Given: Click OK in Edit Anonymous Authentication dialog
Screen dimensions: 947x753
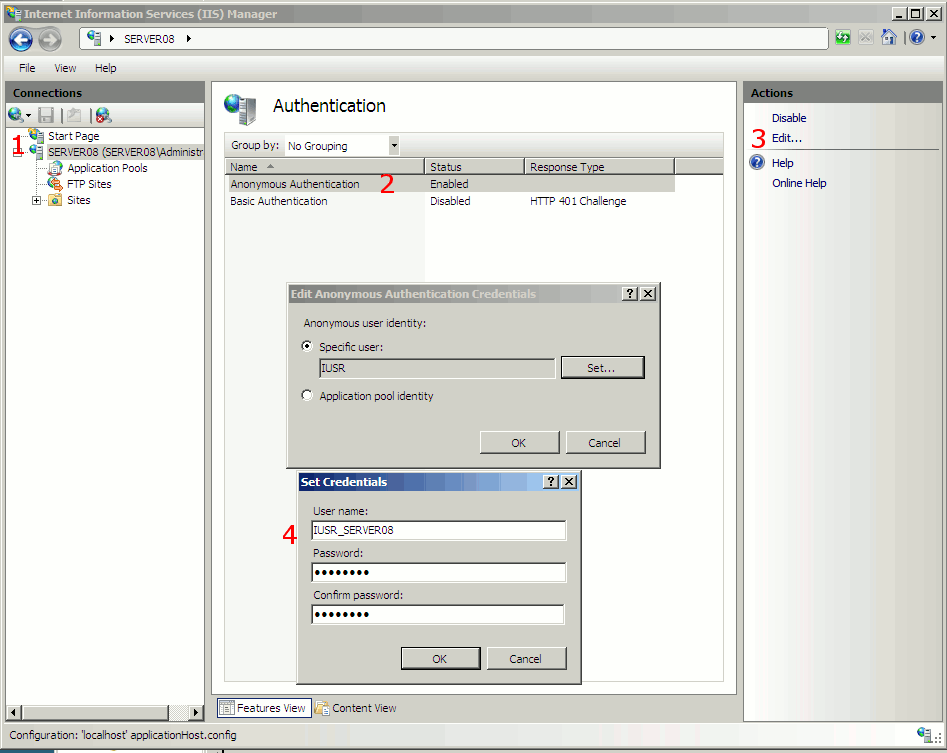Looking at the screenshot, I should (519, 442).
